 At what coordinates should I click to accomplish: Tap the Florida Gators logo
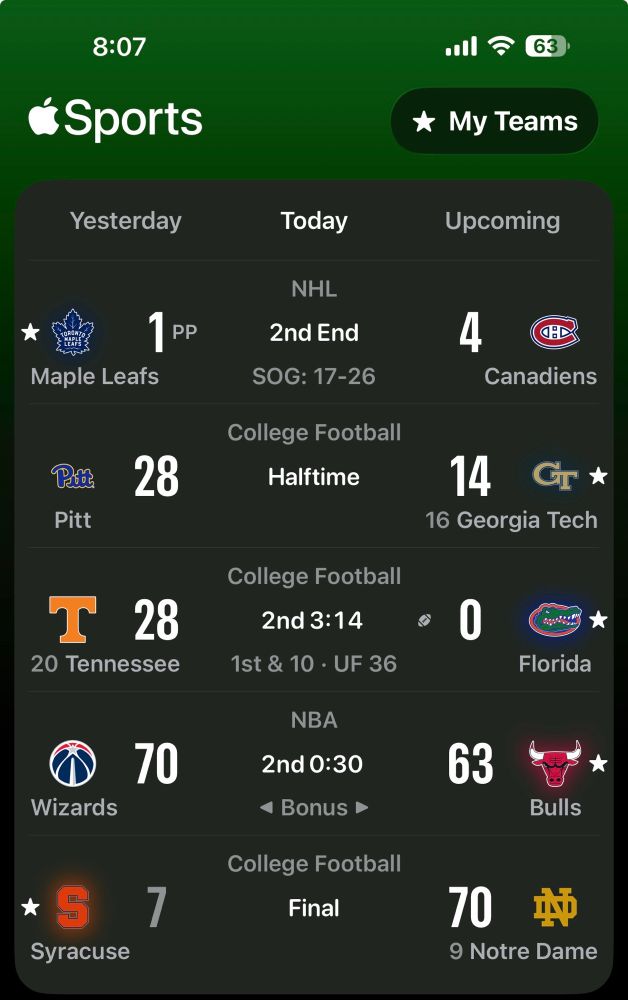(556, 620)
